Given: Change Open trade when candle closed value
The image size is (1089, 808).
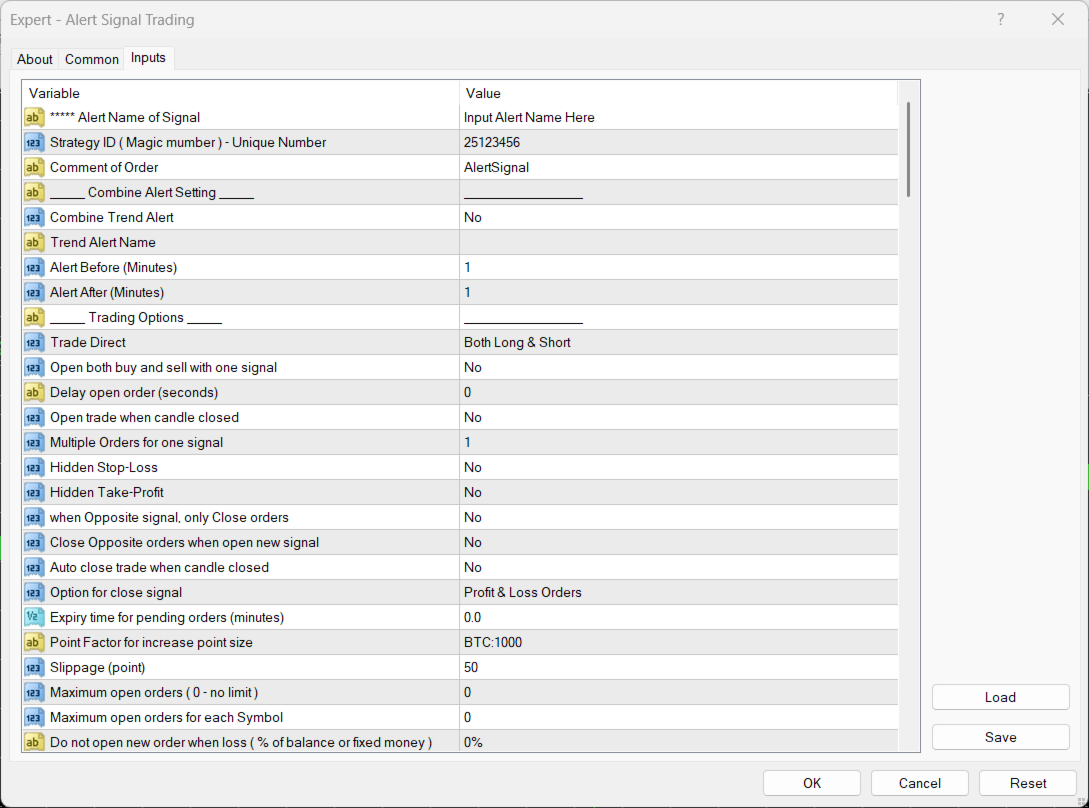Looking at the screenshot, I should click(679, 418).
